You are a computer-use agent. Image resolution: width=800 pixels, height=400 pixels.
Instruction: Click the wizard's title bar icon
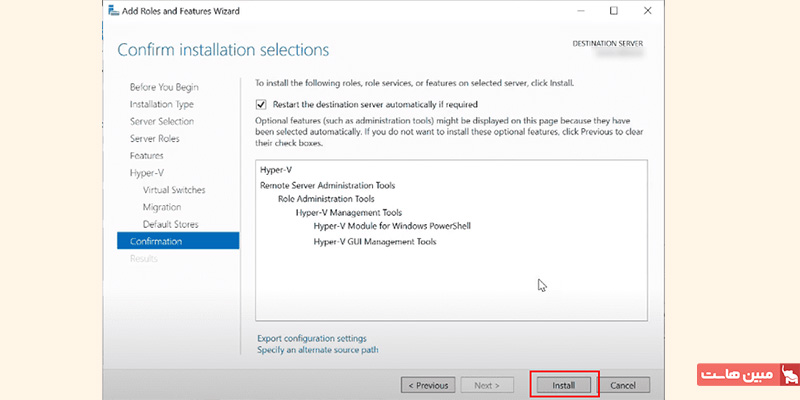pyautogui.click(x=113, y=11)
